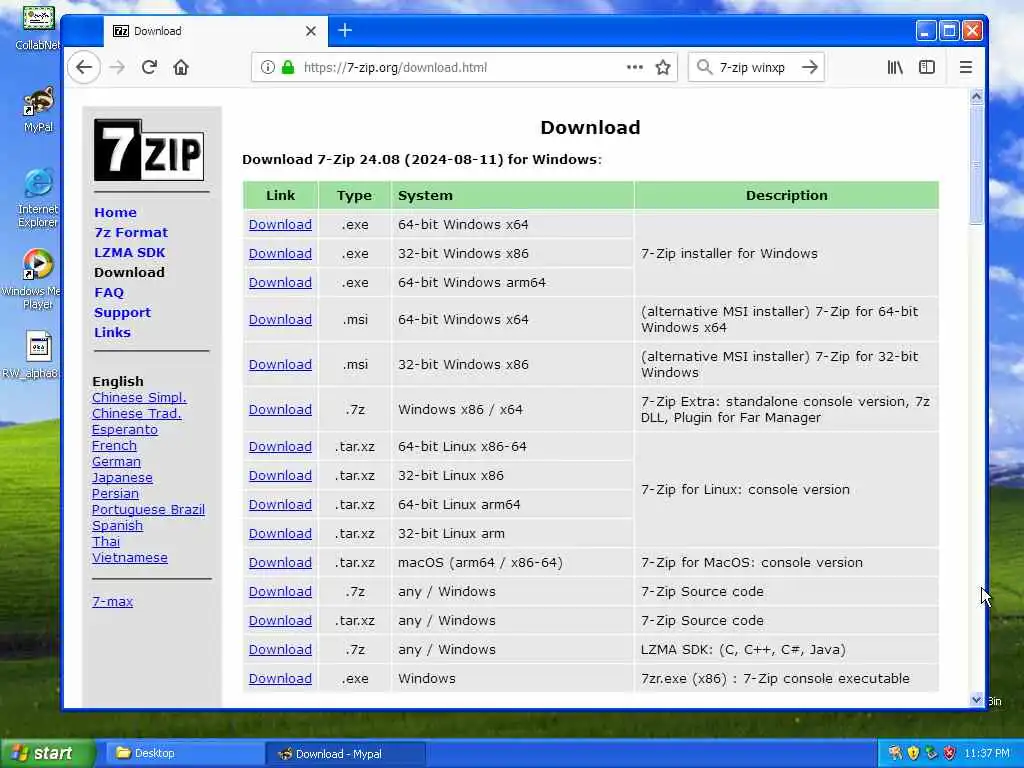Download macOS tar.xz console version
This screenshot has height=768, width=1024.
point(280,562)
